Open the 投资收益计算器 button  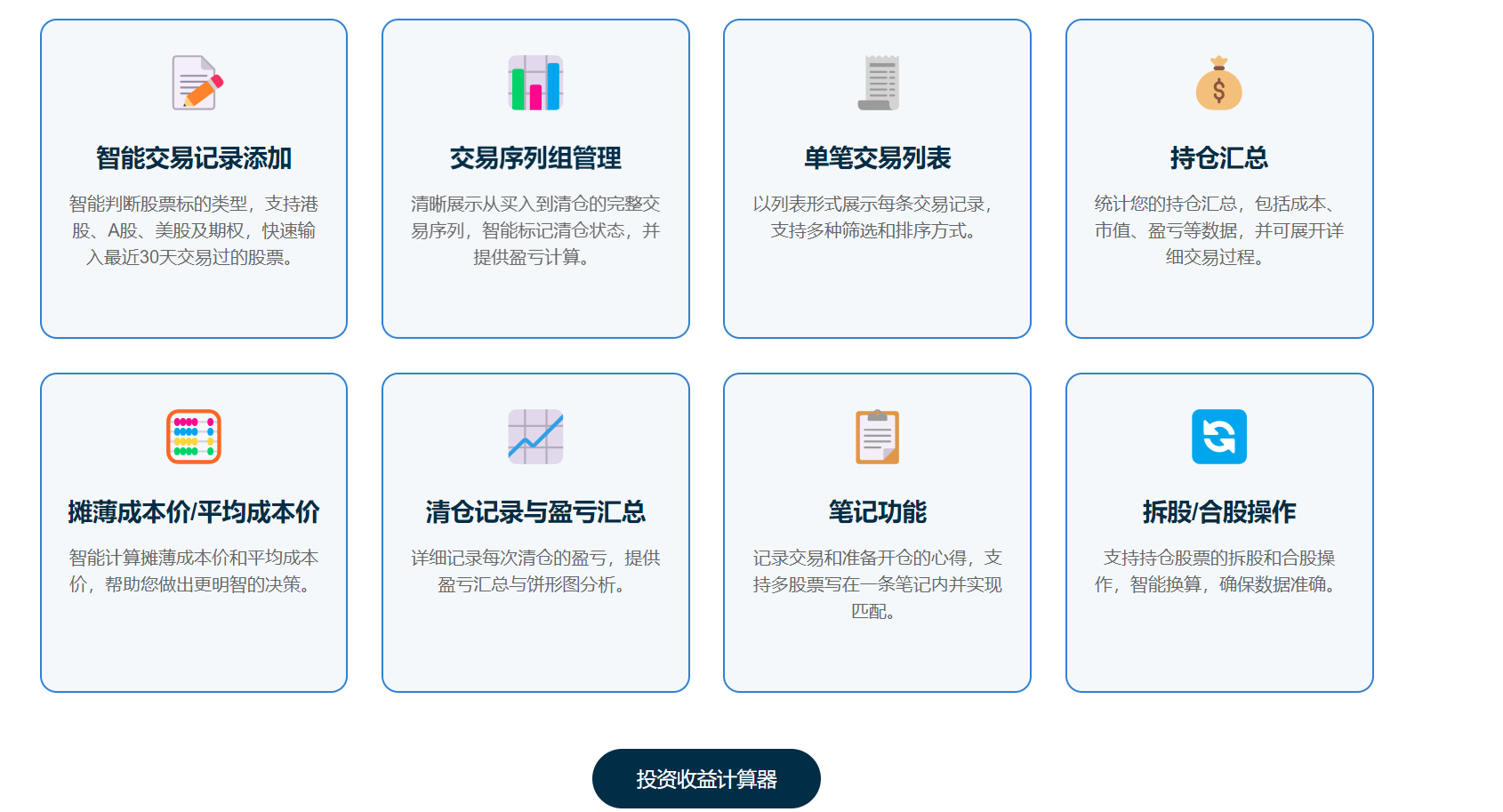click(x=706, y=779)
